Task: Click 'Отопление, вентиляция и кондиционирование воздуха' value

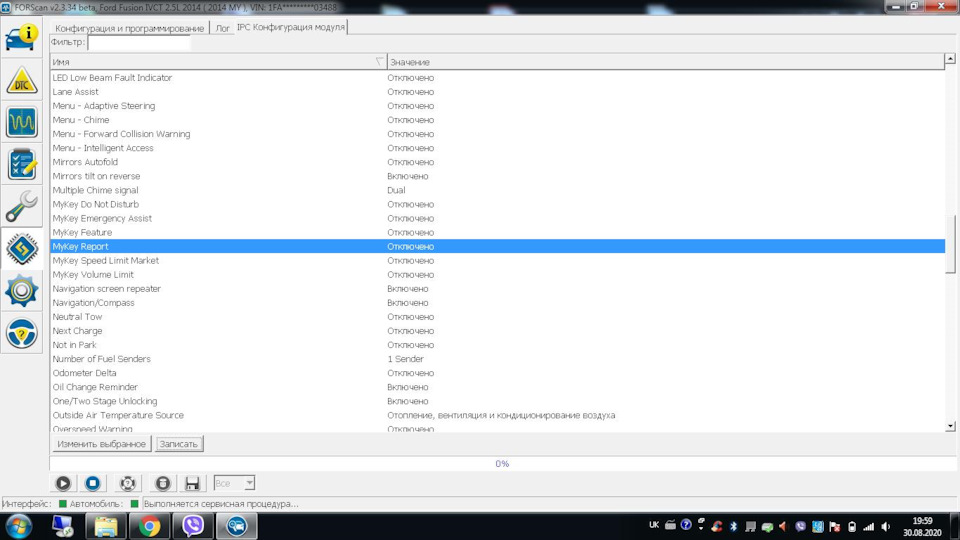Action: coord(501,416)
